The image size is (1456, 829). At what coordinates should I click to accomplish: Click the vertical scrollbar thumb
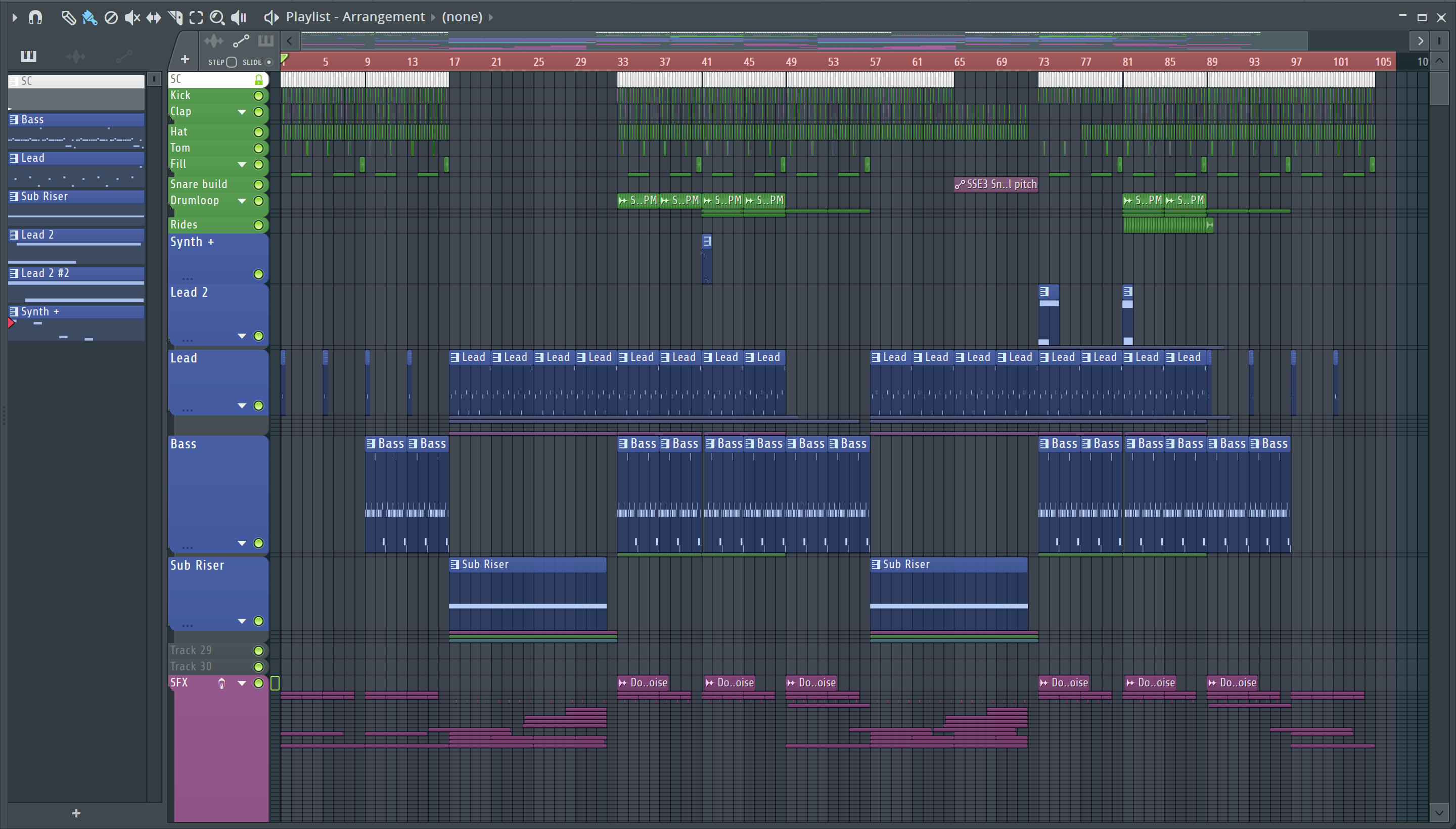pos(1439,87)
